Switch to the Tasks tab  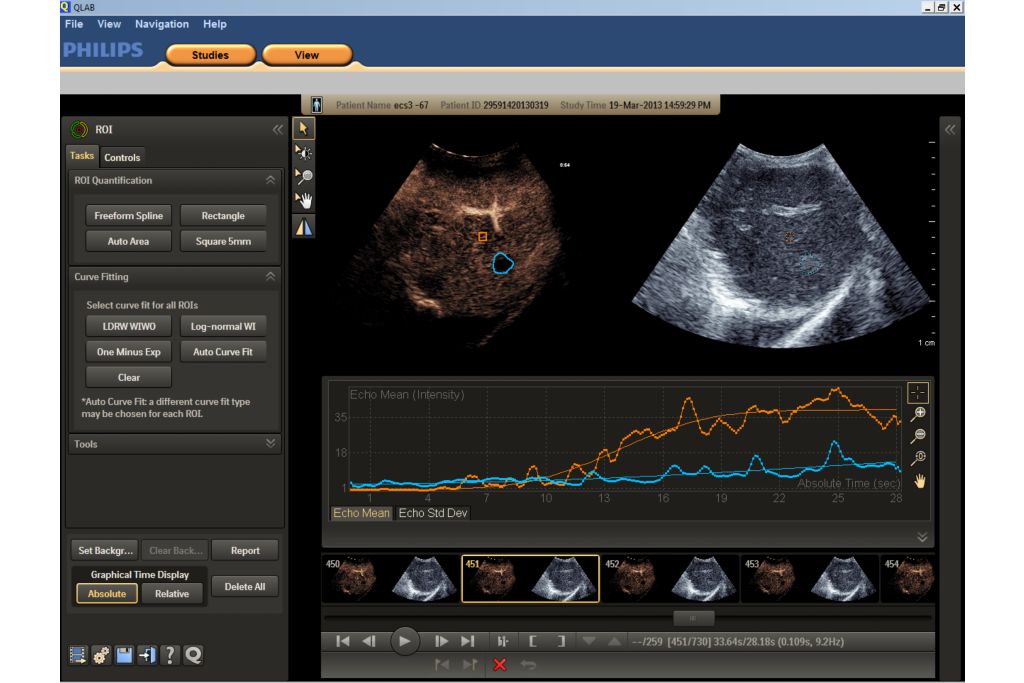82,156
